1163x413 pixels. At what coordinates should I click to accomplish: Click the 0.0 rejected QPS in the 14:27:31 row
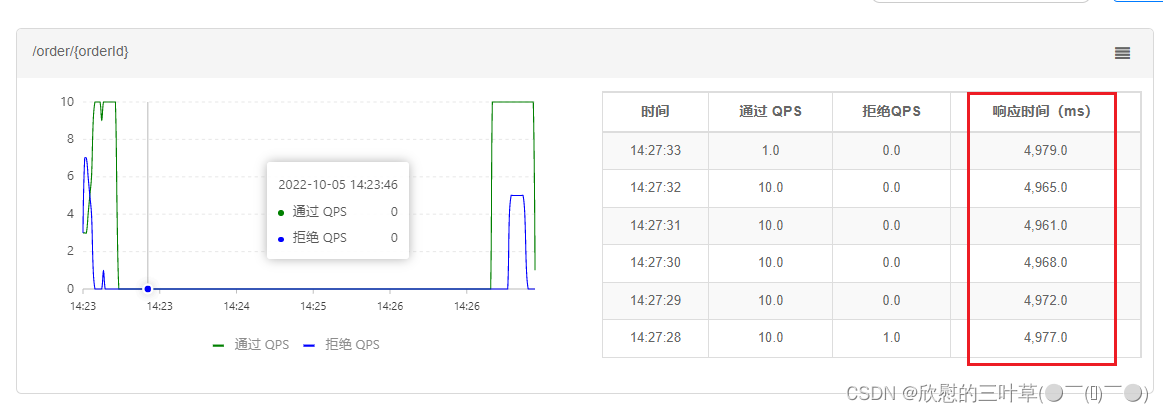click(x=891, y=225)
